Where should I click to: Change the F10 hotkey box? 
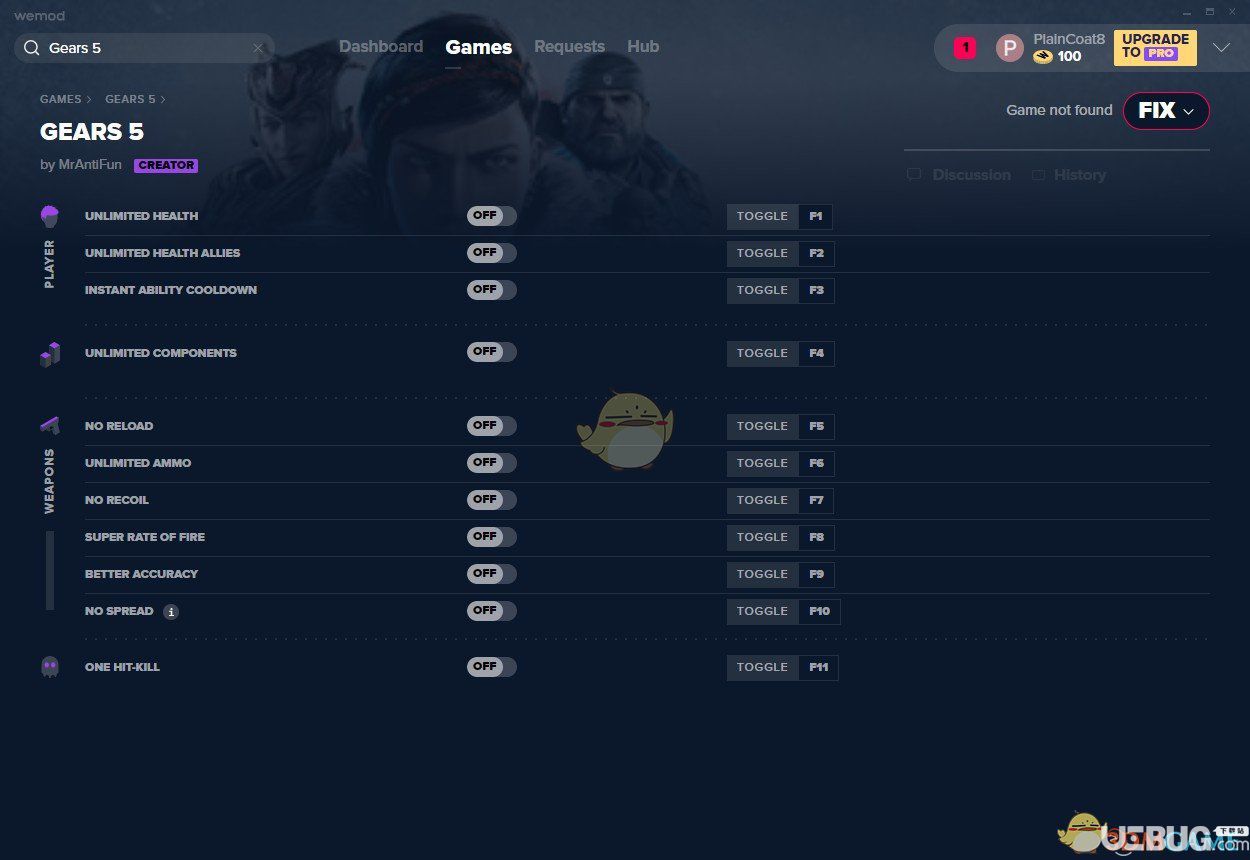[820, 611]
